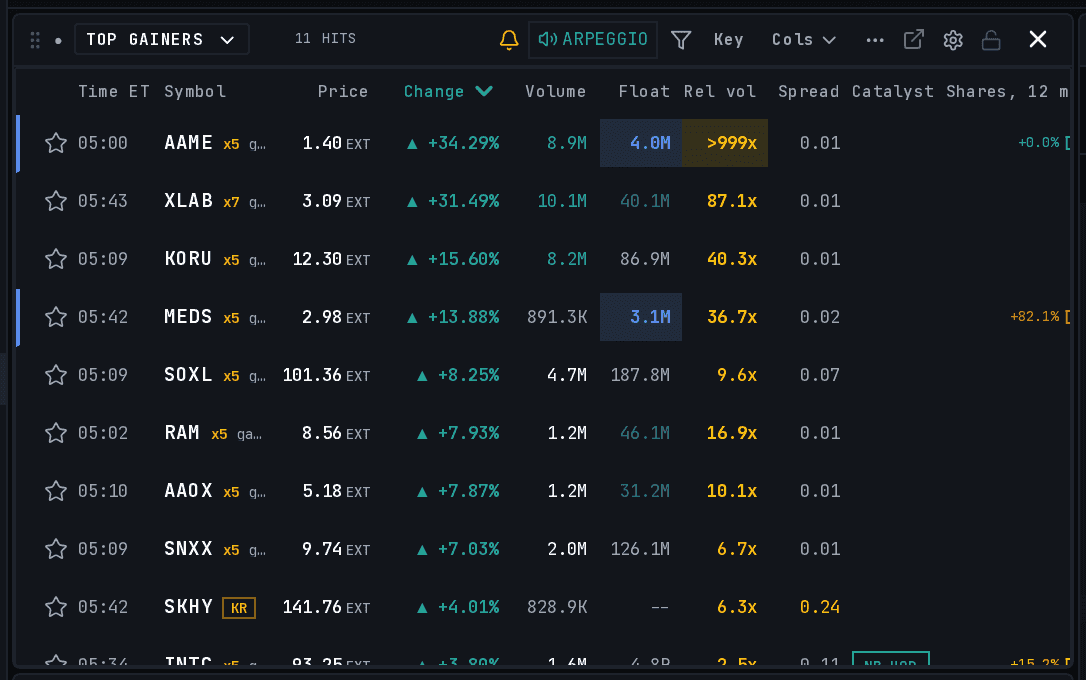Open the TOP GAINERS scanner dropdown
Viewport: 1086px width, 680px height.
pos(161,39)
